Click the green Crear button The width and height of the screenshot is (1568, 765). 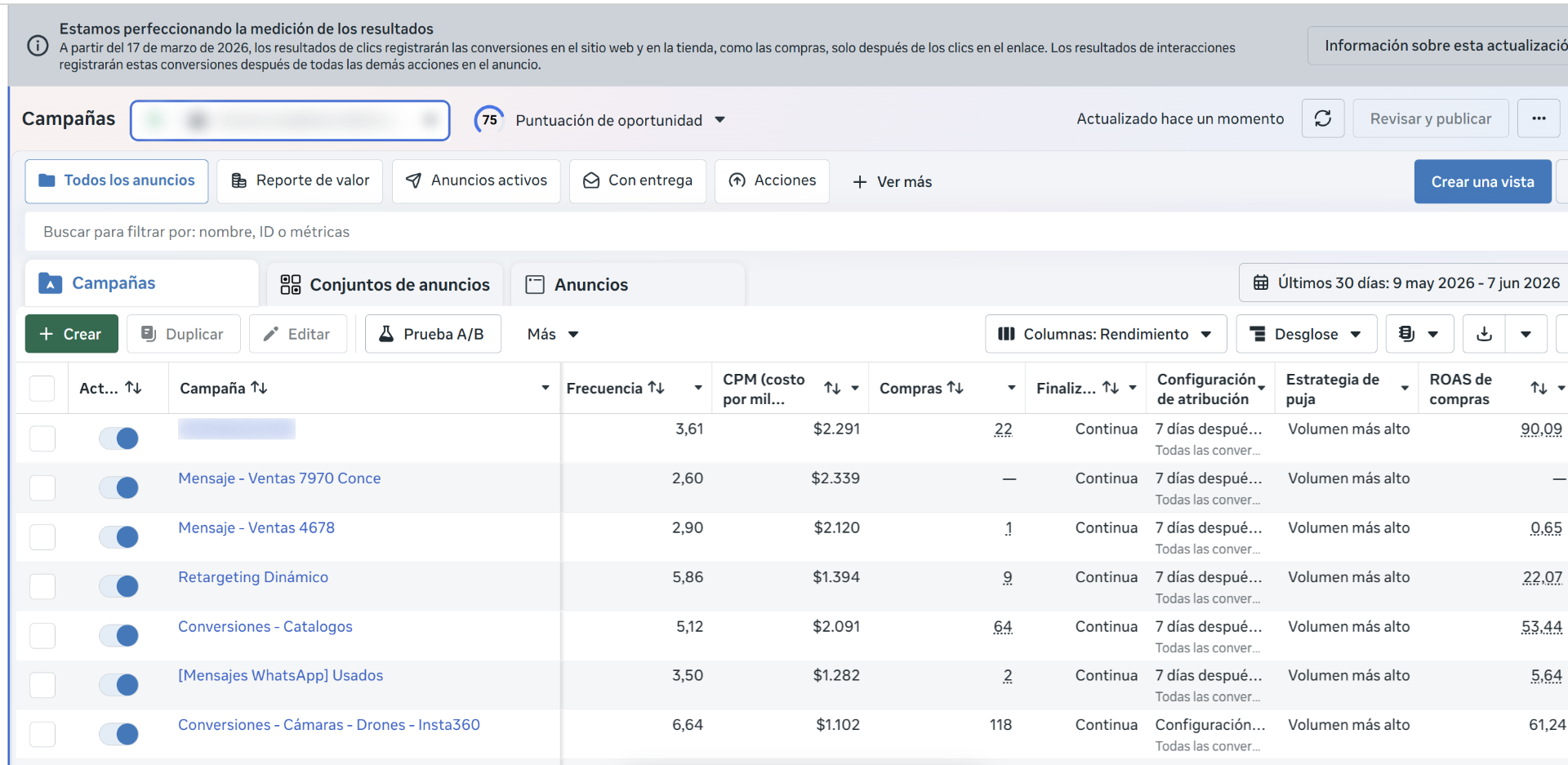72,334
